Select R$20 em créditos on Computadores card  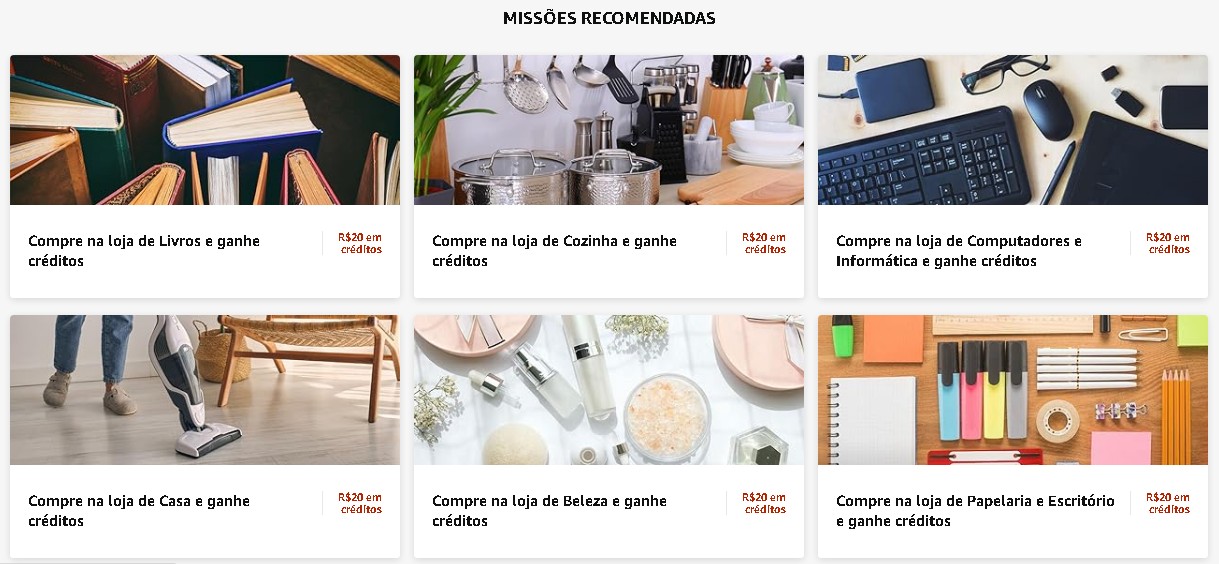(1168, 243)
